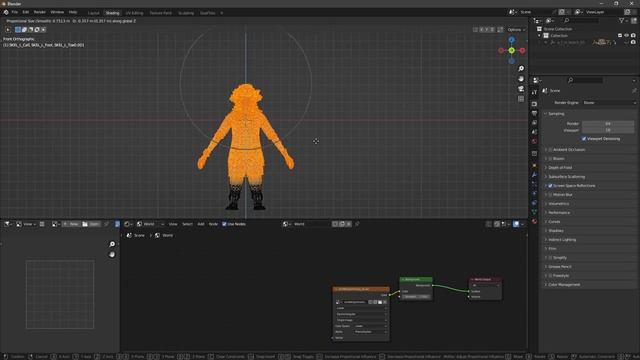Click Open image button in image editor
This screenshot has height=360, width=640.
coord(91,224)
